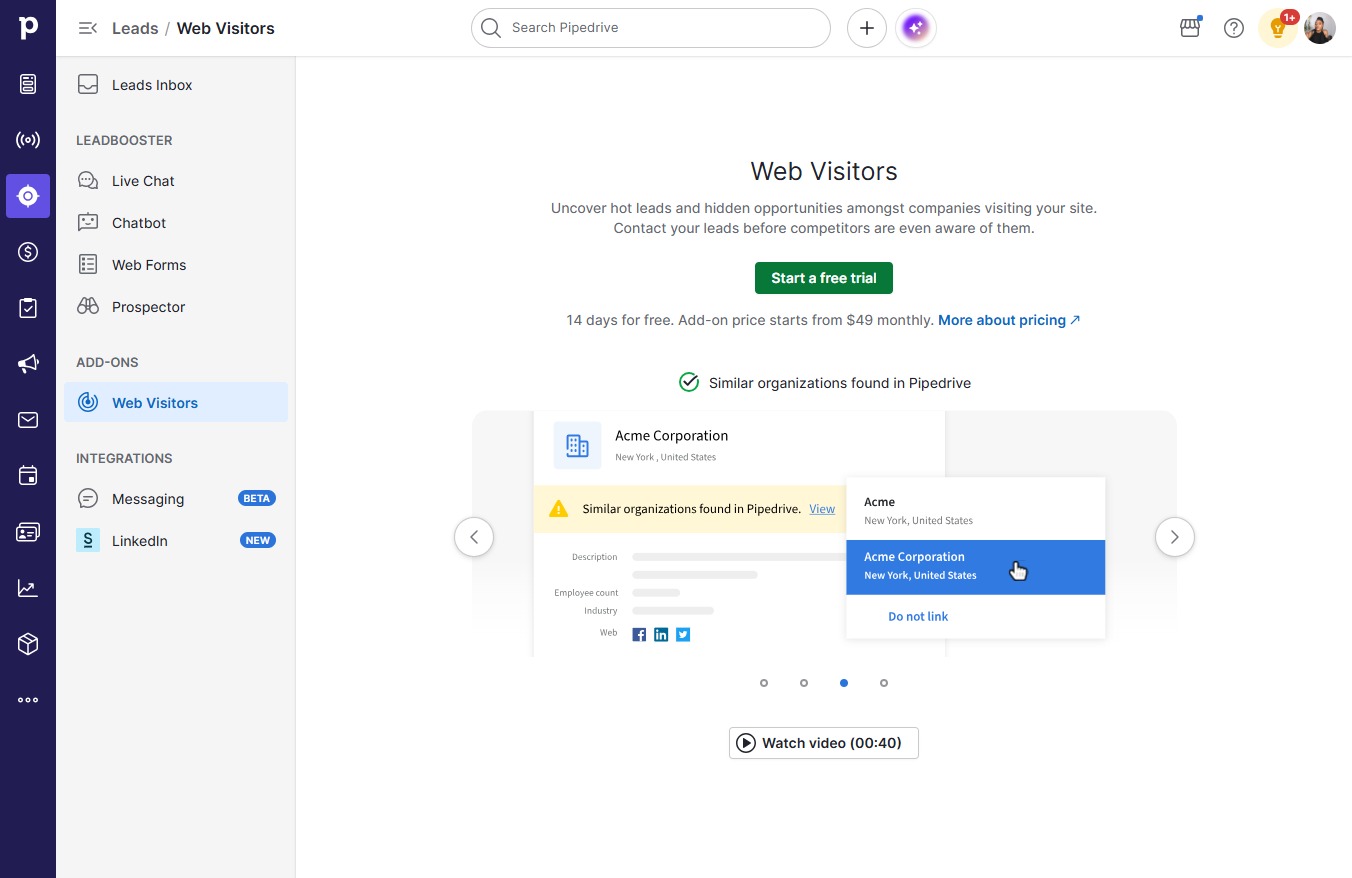Go to next carousel slide arrow
1352x878 pixels.
[x=1175, y=537]
